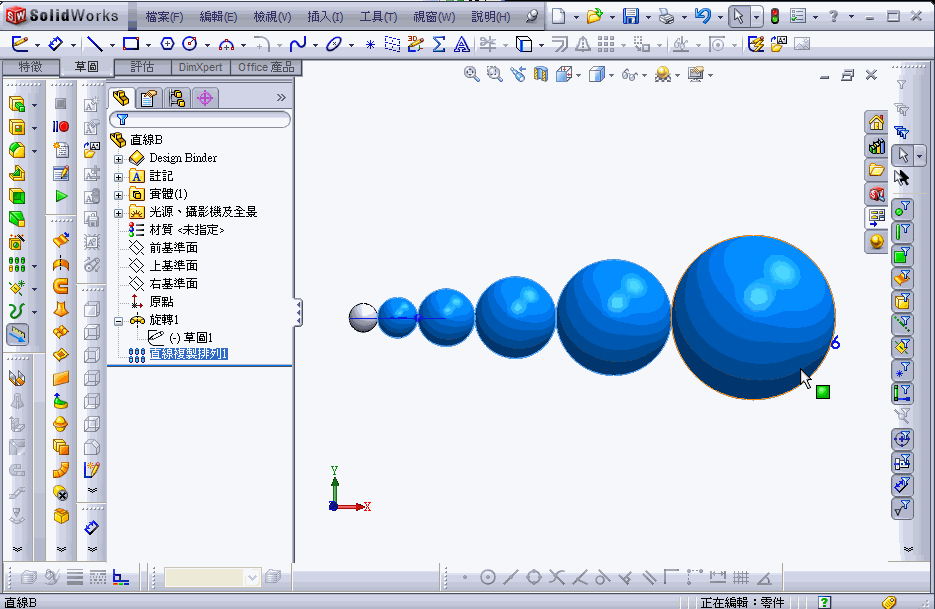Open the 工具(T) menu
Viewport: 935px width, 609px height.
tap(378, 17)
